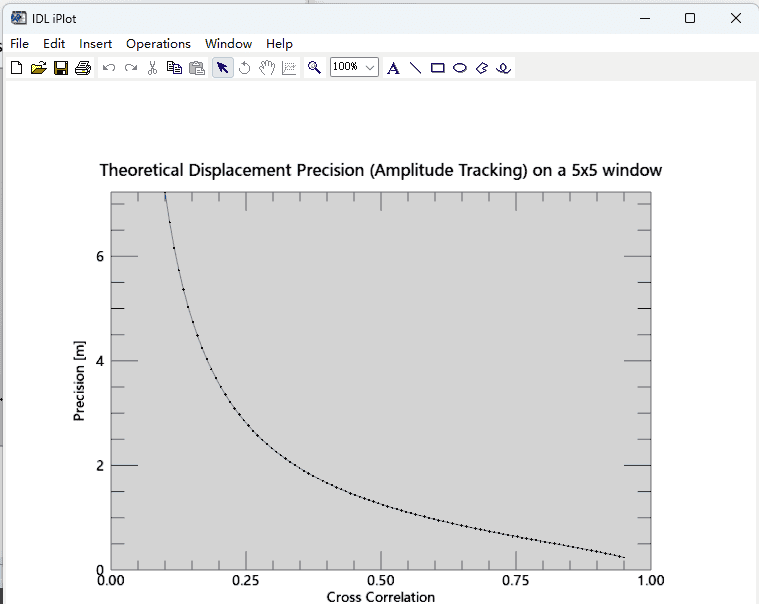Toggle the Select arrow tool
The height and width of the screenshot is (604, 759).
pos(223,68)
